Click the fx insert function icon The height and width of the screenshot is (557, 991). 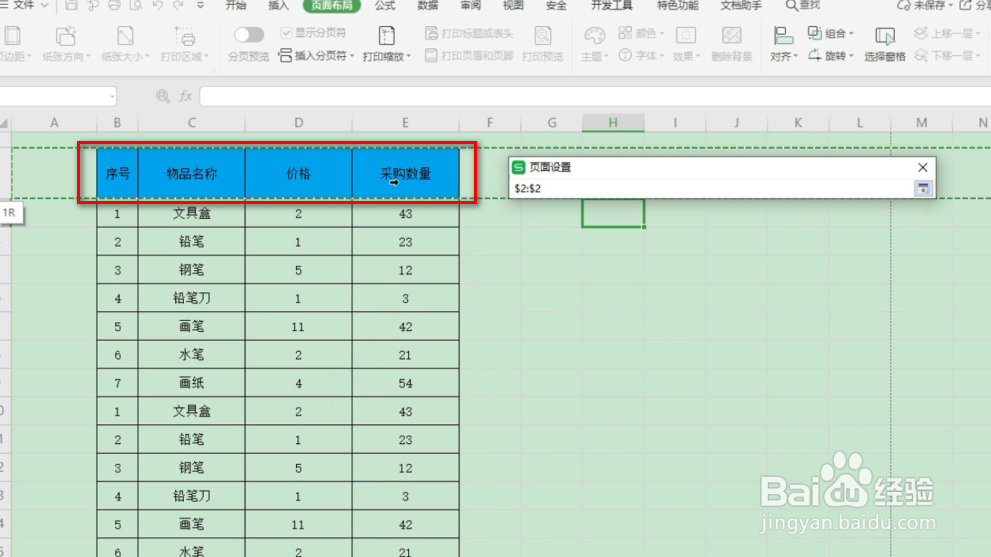[x=185, y=96]
